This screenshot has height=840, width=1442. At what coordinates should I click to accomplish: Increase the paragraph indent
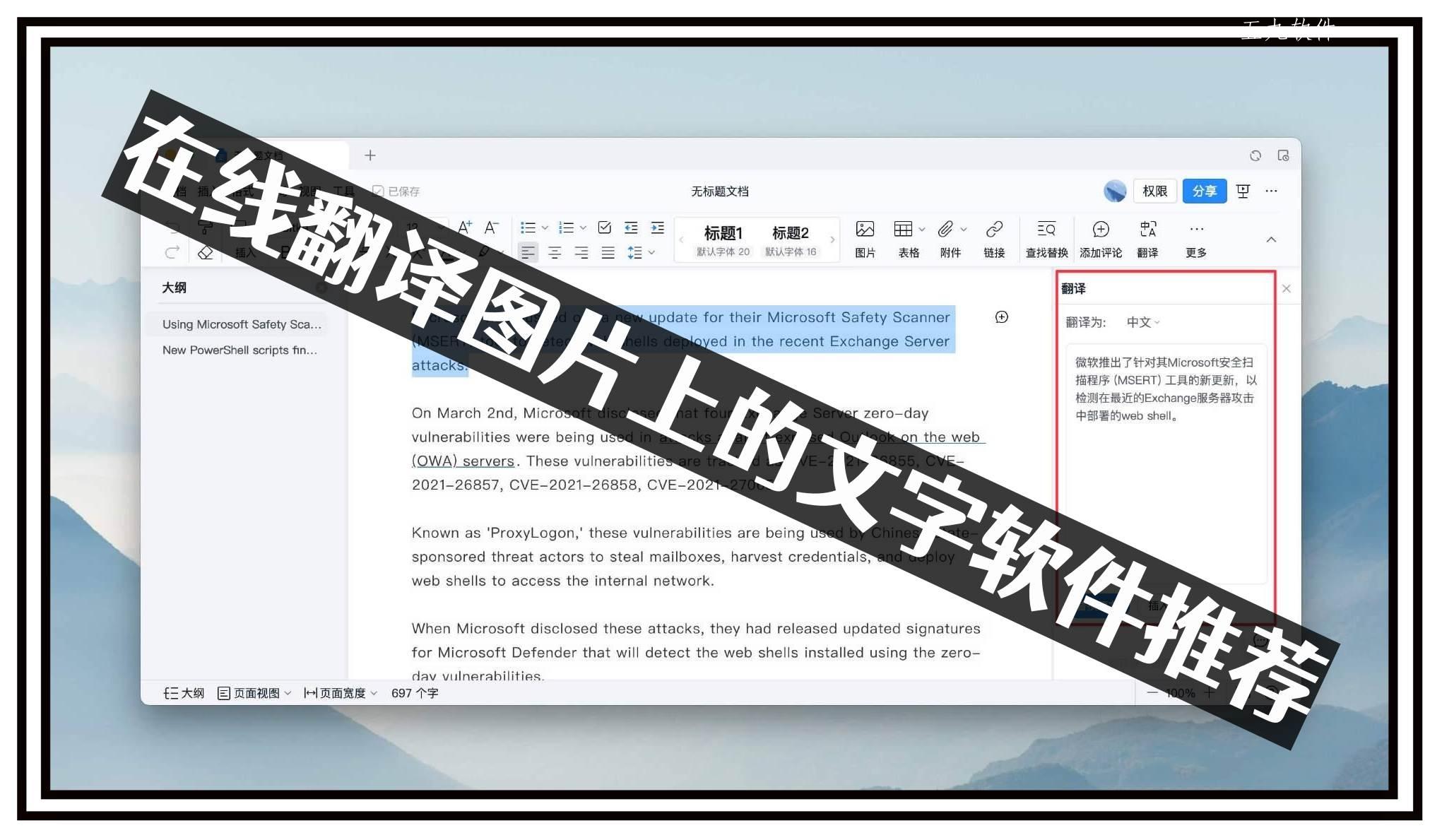[x=657, y=227]
